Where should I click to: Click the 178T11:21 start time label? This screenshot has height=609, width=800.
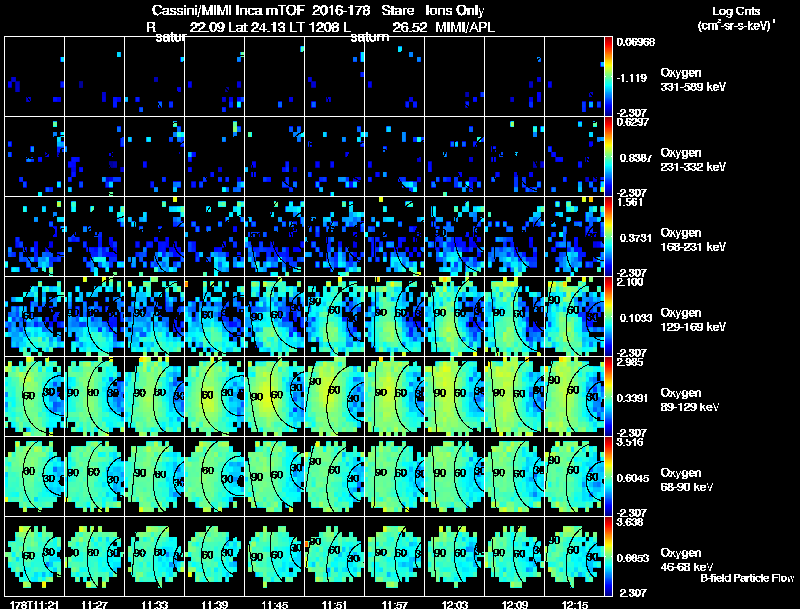pos(35,605)
